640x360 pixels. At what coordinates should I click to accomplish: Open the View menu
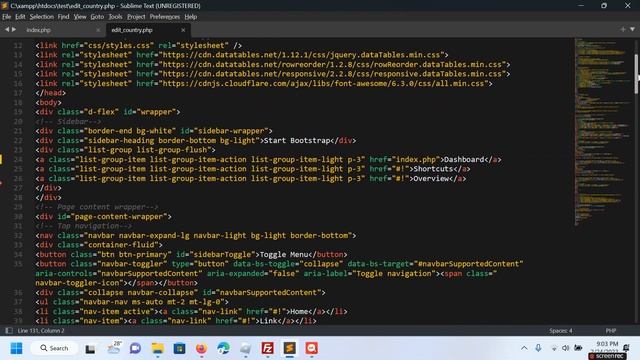pos(80,17)
